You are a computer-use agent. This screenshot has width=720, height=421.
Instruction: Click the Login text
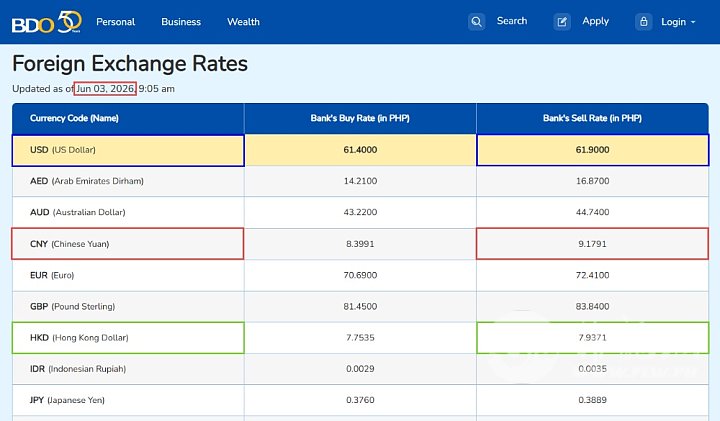point(673,22)
